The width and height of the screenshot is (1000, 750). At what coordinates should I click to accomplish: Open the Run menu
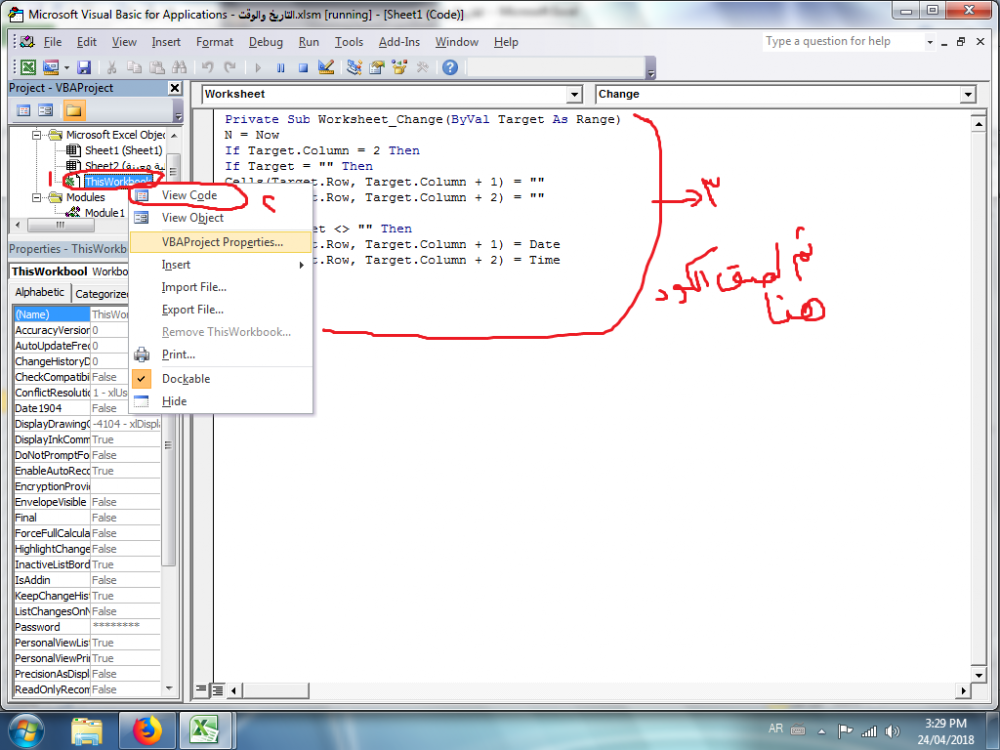pos(309,42)
